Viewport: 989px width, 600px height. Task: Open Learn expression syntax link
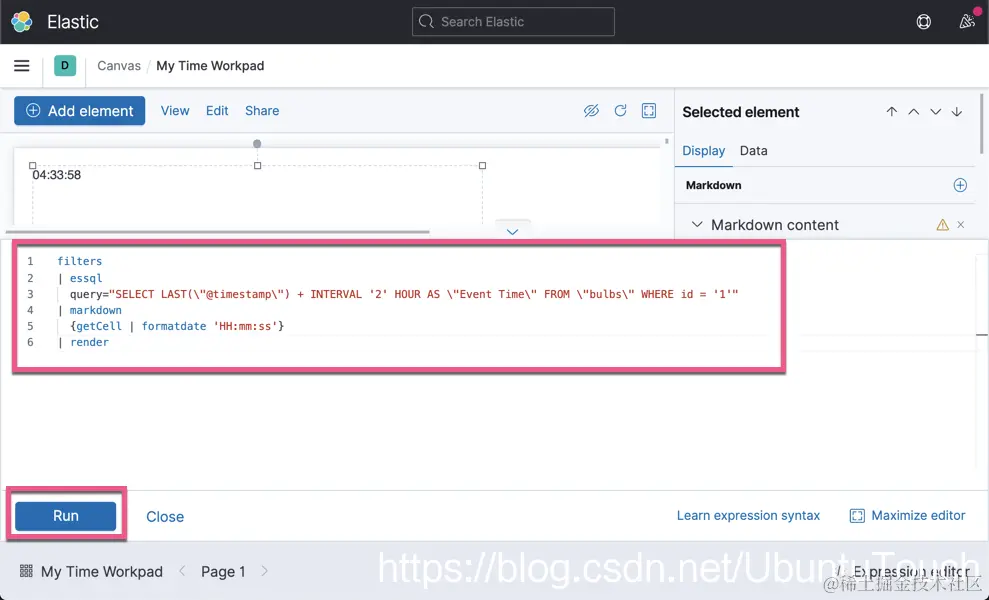click(x=748, y=515)
